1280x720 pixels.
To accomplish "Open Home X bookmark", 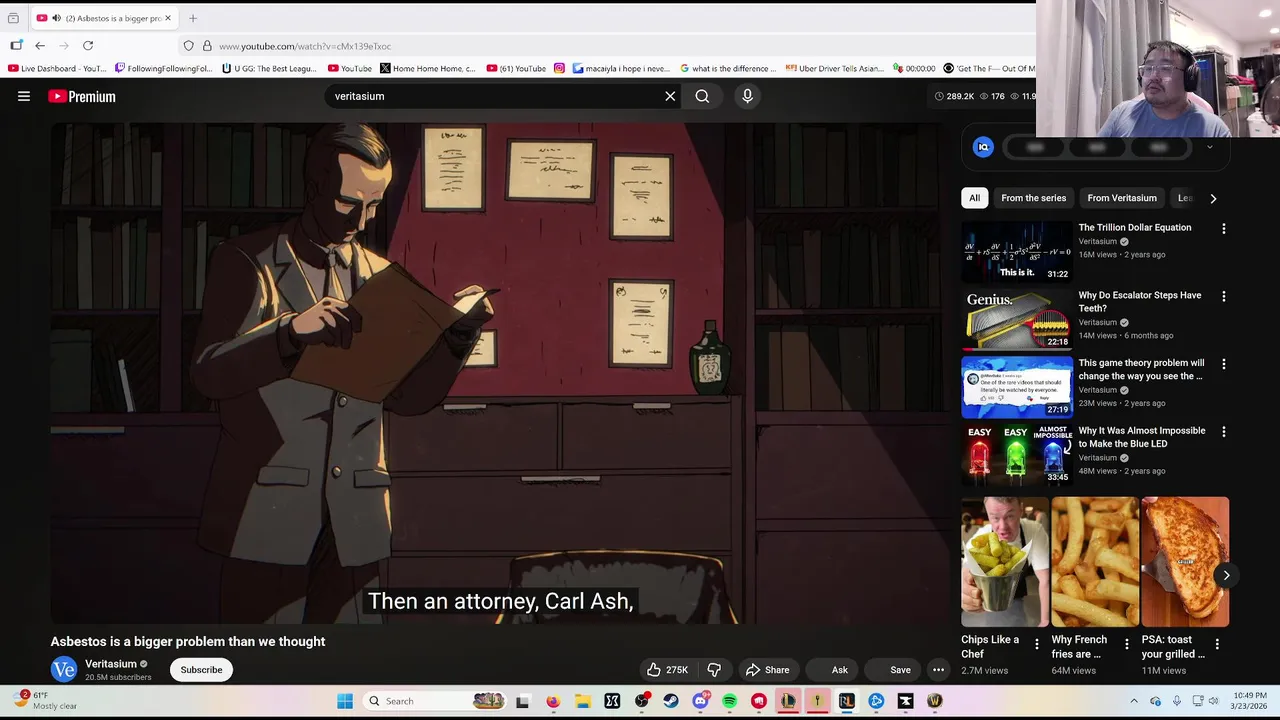I will [428, 69].
